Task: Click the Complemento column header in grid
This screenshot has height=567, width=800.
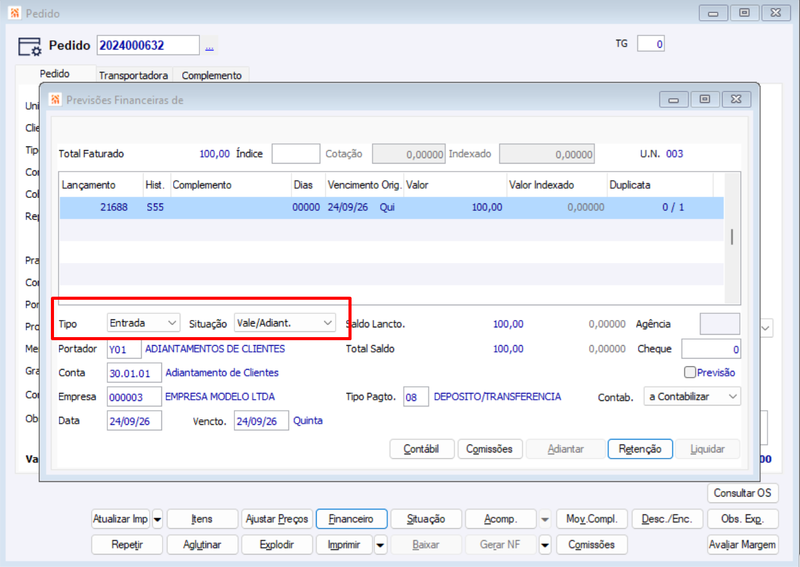Action: 230,185
